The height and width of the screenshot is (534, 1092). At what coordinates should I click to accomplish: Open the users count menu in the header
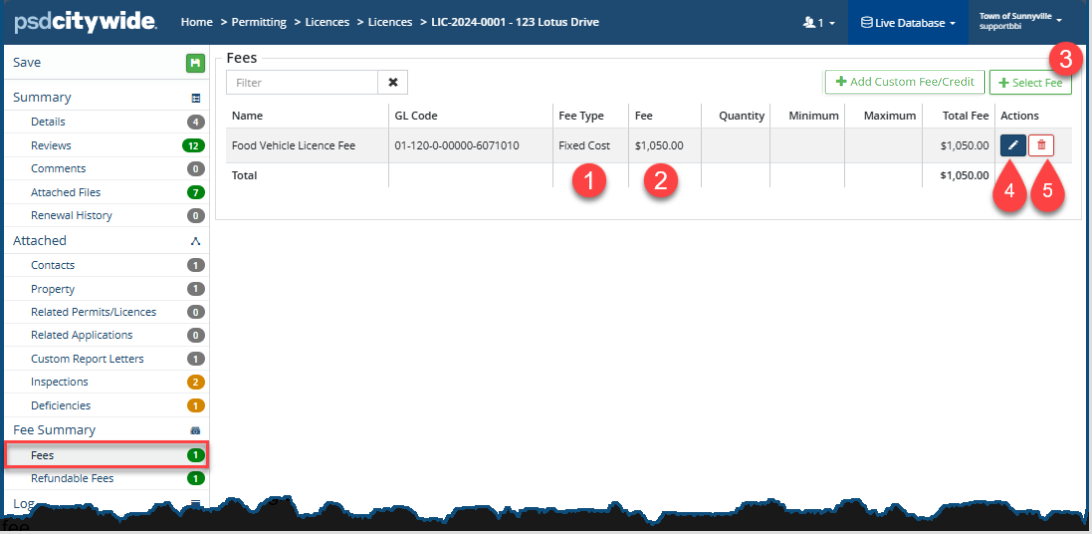(818, 23)
